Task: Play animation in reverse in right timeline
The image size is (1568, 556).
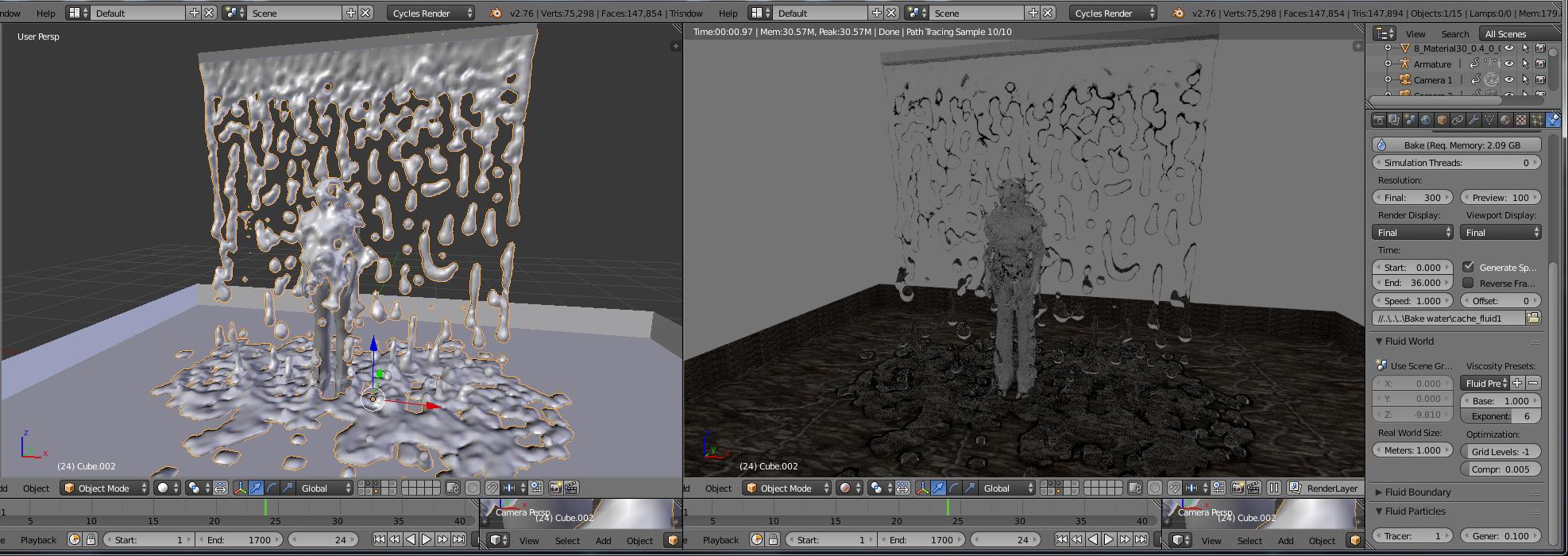Action: [1093, 539]
